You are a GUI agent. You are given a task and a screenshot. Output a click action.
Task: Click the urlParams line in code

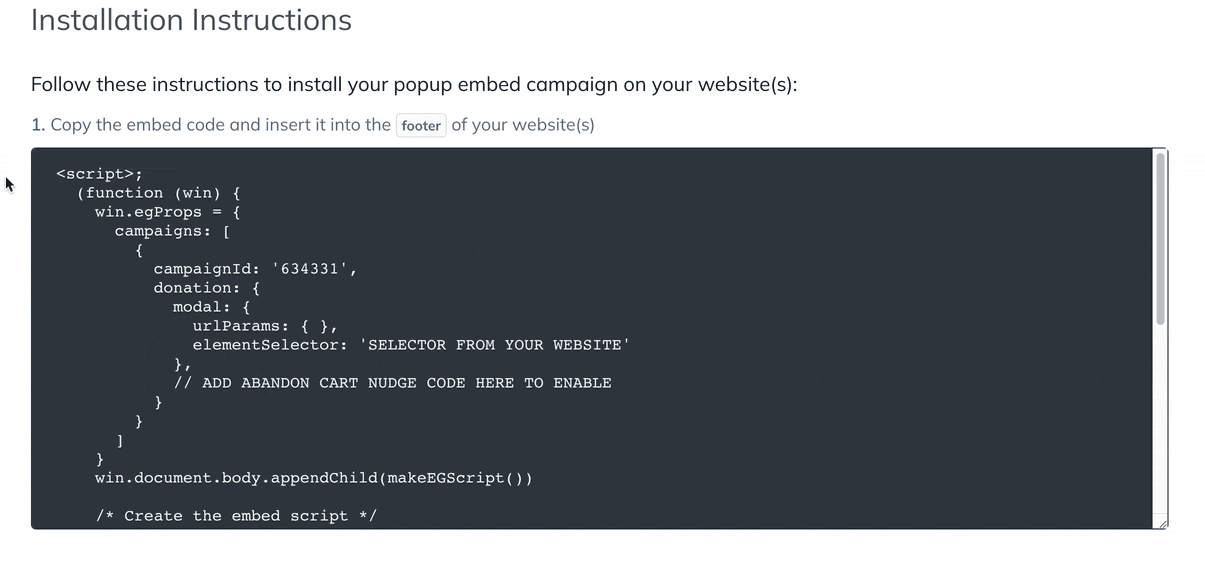pos(265,326)
